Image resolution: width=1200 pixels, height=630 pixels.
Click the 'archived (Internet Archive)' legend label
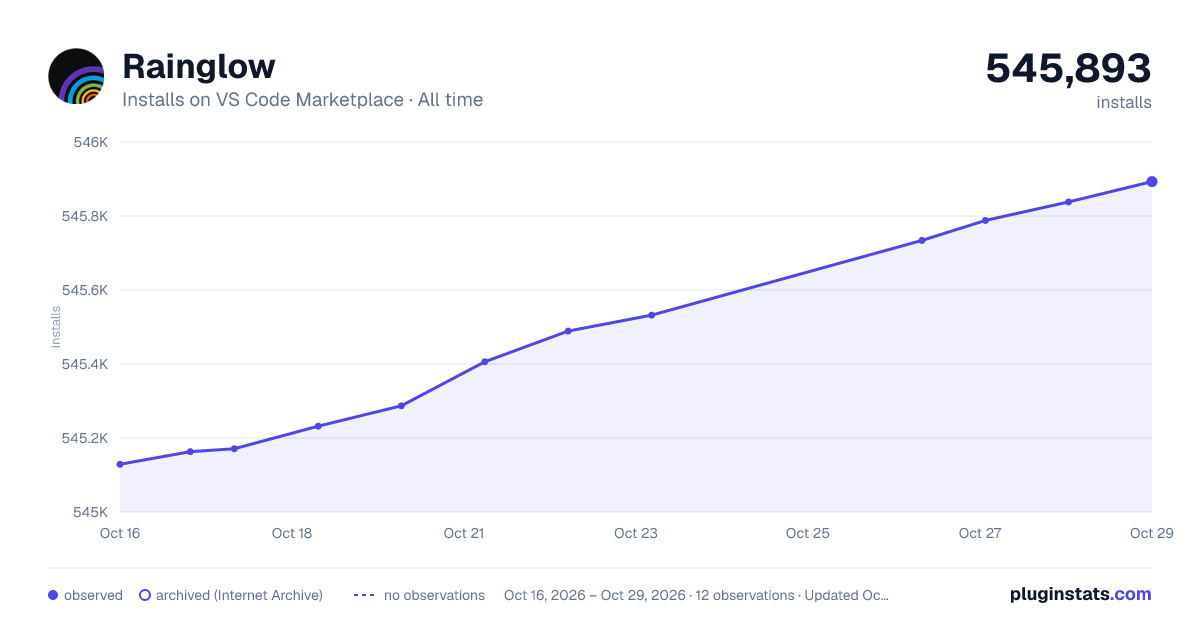click(239, 595)
